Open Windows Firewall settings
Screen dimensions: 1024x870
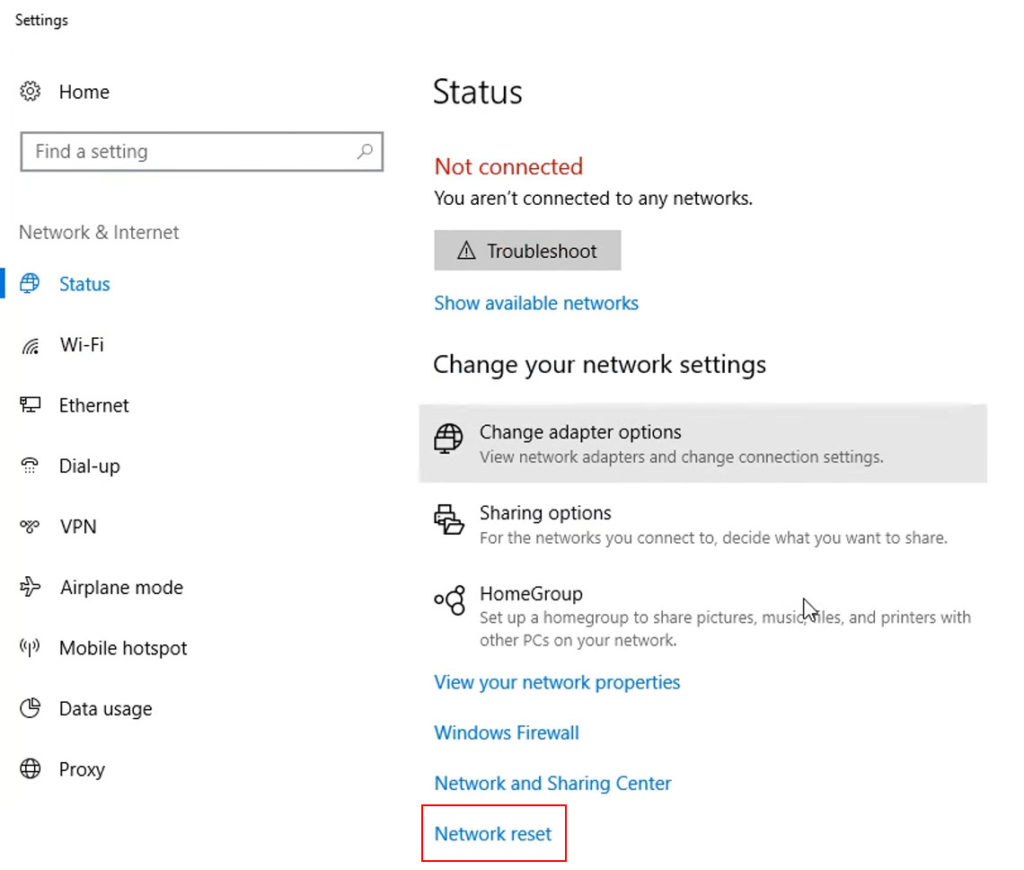click(506, 732)
